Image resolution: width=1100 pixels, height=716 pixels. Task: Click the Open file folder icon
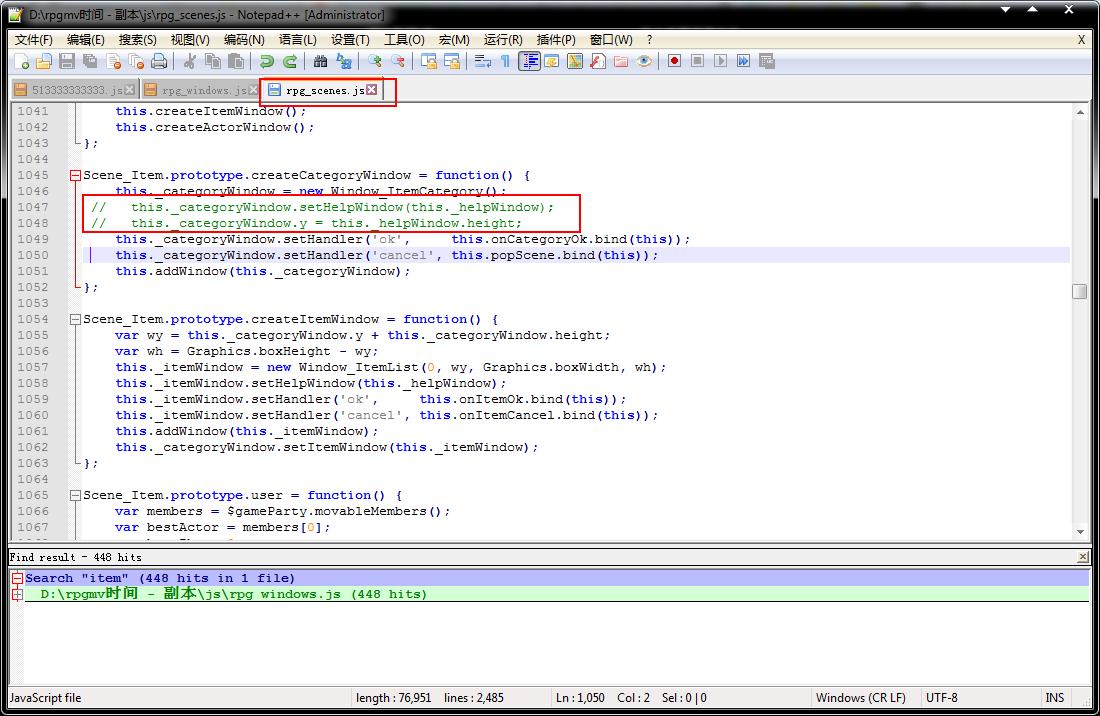44,62
